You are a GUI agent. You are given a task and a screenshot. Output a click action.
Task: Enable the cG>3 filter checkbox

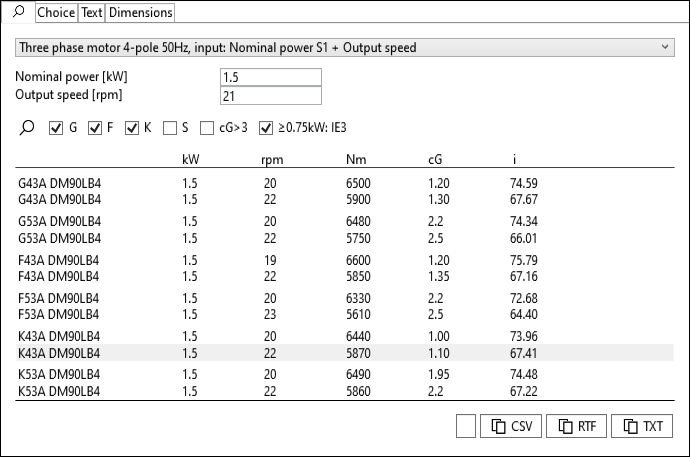(206, 128)
